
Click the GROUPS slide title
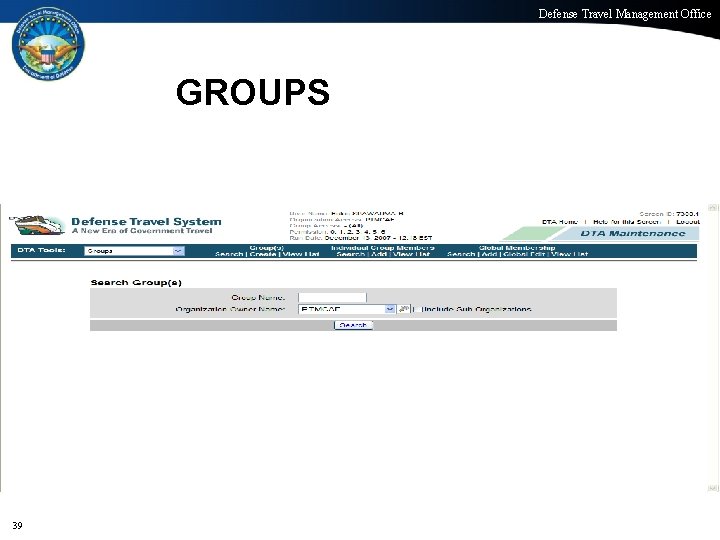tap(253, 92)
